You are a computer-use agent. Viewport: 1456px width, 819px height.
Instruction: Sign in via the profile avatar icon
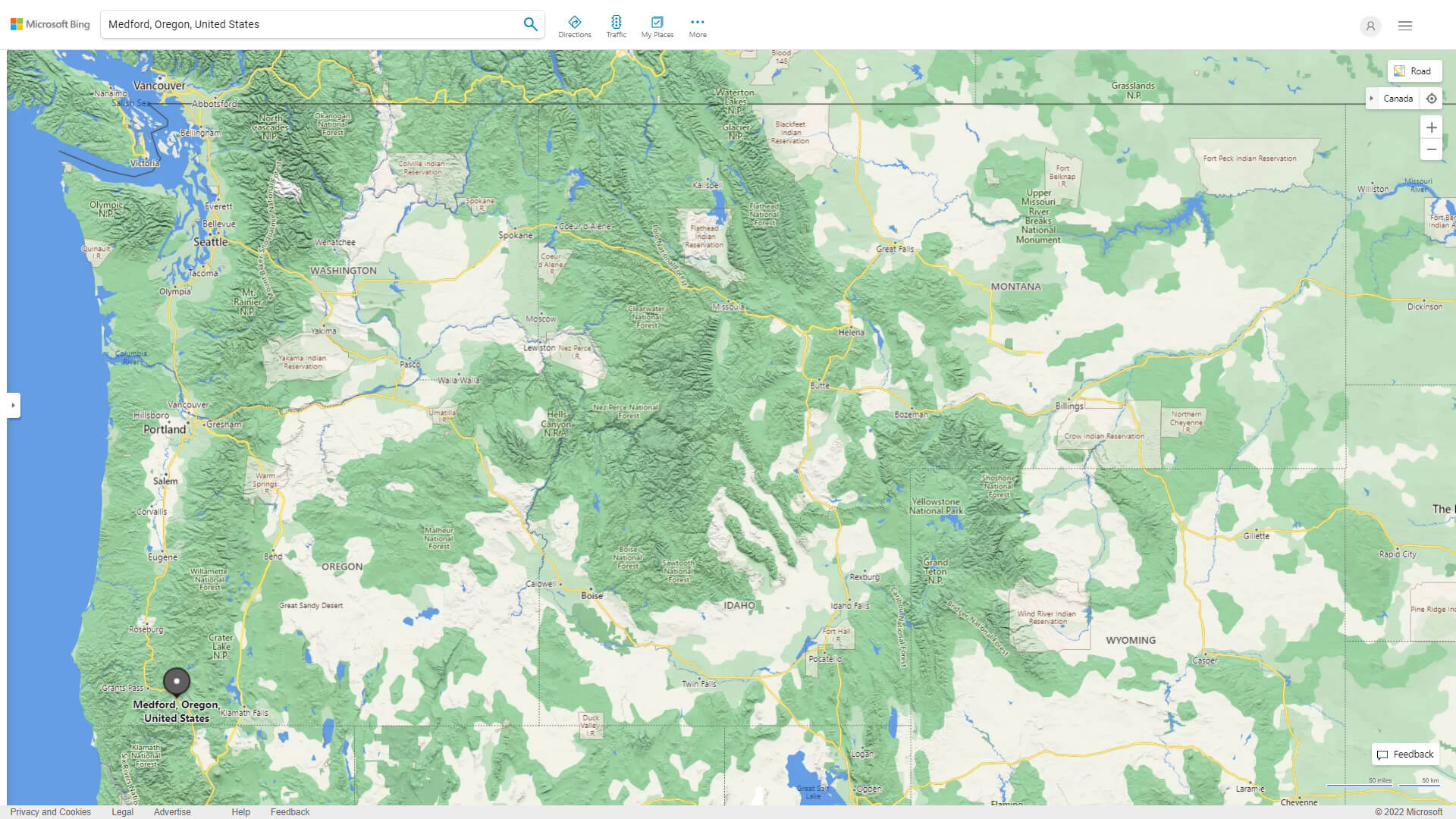pos(1370,26)
